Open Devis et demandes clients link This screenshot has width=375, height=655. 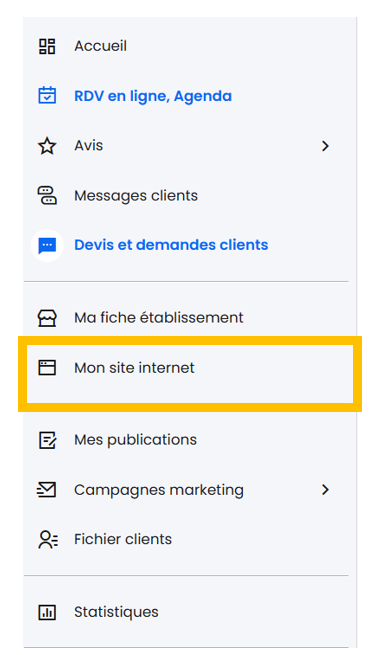[x=171, y=245]
